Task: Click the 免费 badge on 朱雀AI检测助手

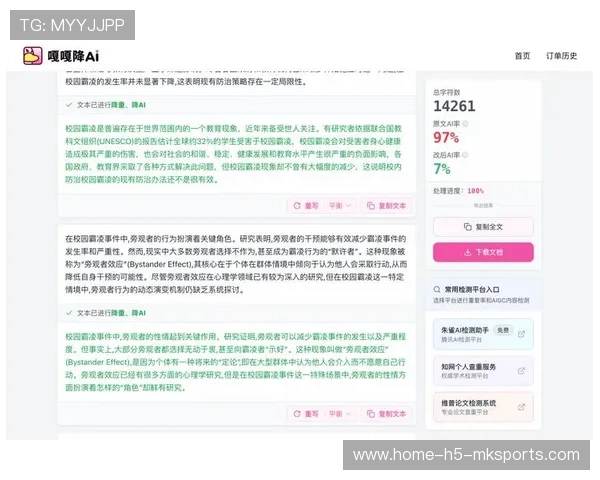Action: (x=503, y=330)
